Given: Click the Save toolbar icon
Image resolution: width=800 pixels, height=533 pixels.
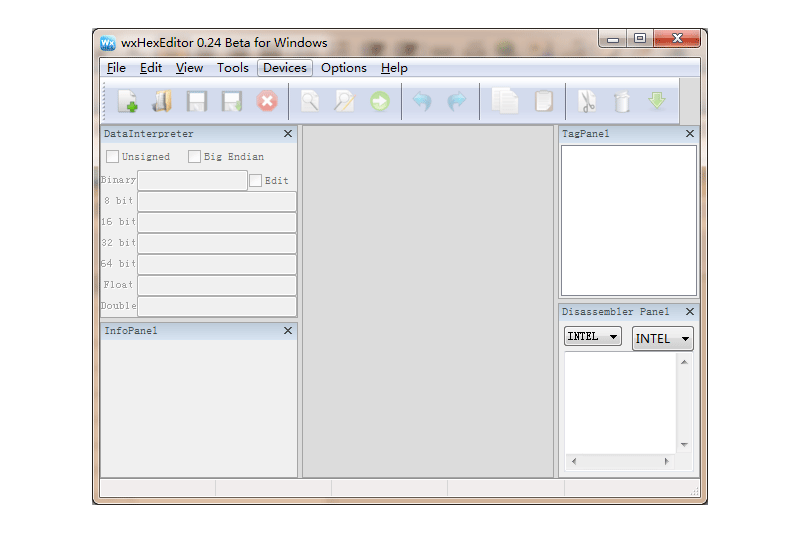Looking at the screenshot, I should pyautogui.click(x=197, y=101).
